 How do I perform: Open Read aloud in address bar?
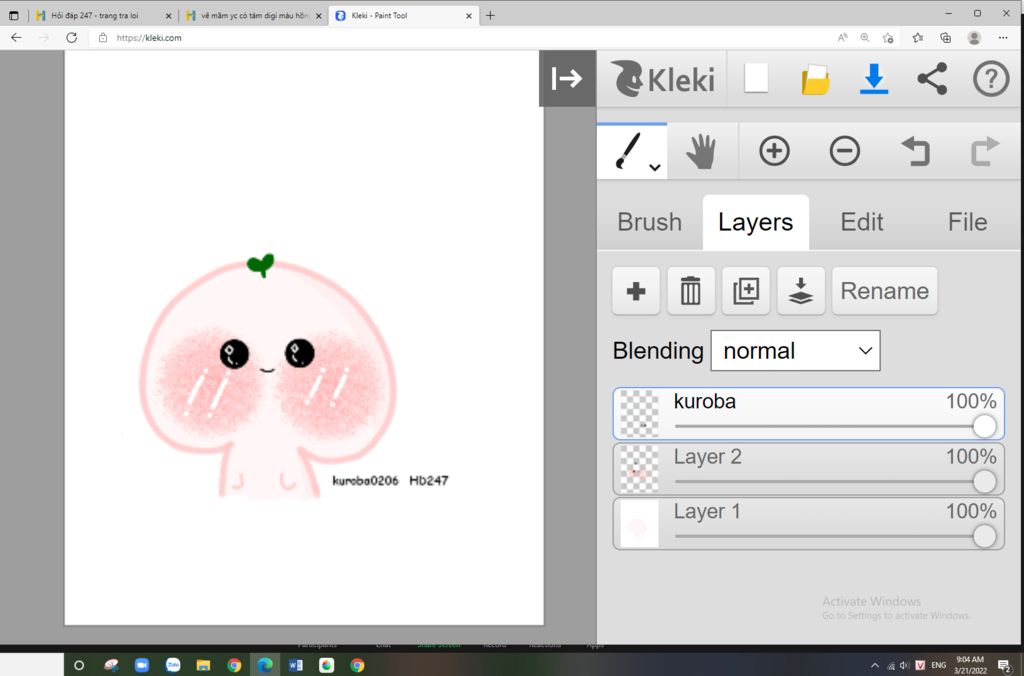pyautogui.click(x=842, y=38)
